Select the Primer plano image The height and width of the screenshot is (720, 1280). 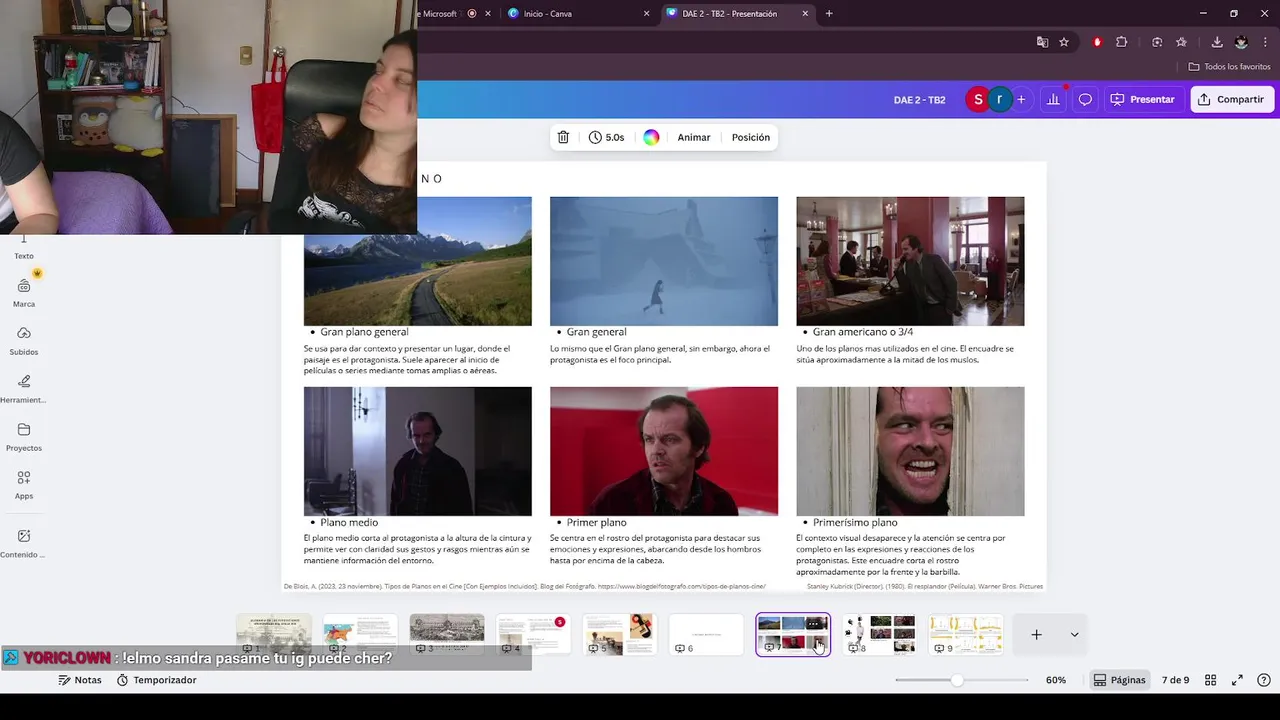click(664, 451)
